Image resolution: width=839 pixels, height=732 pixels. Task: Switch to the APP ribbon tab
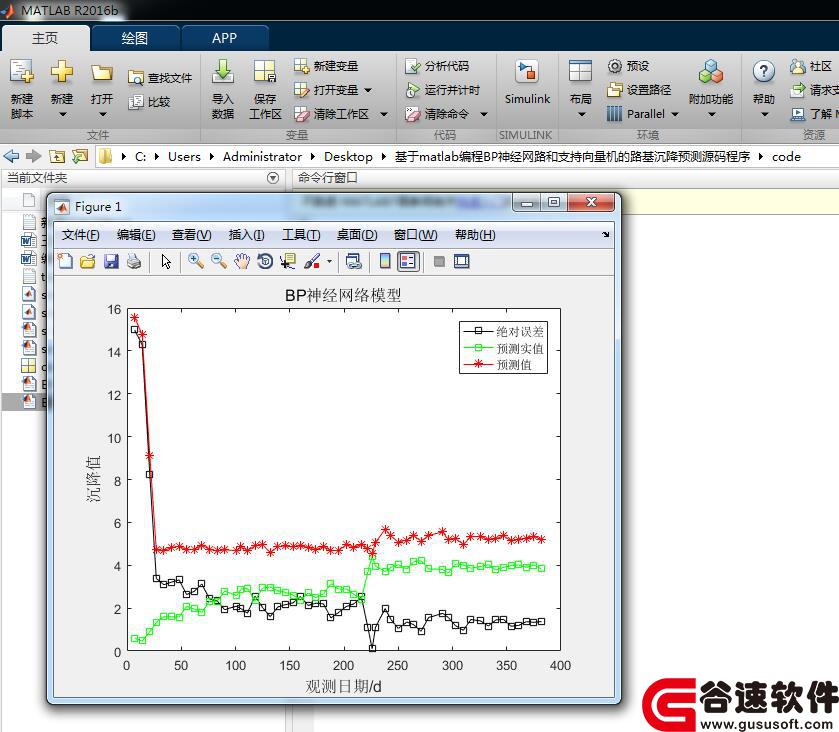224,38
